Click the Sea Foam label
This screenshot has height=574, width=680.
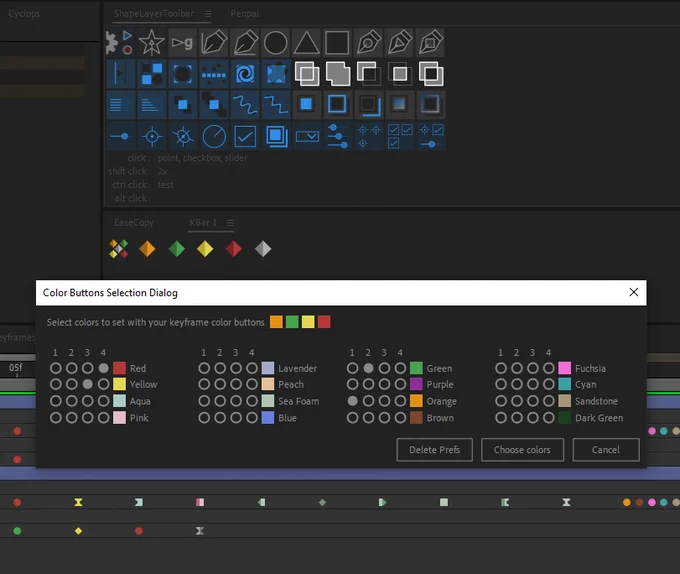click(298, 401)
